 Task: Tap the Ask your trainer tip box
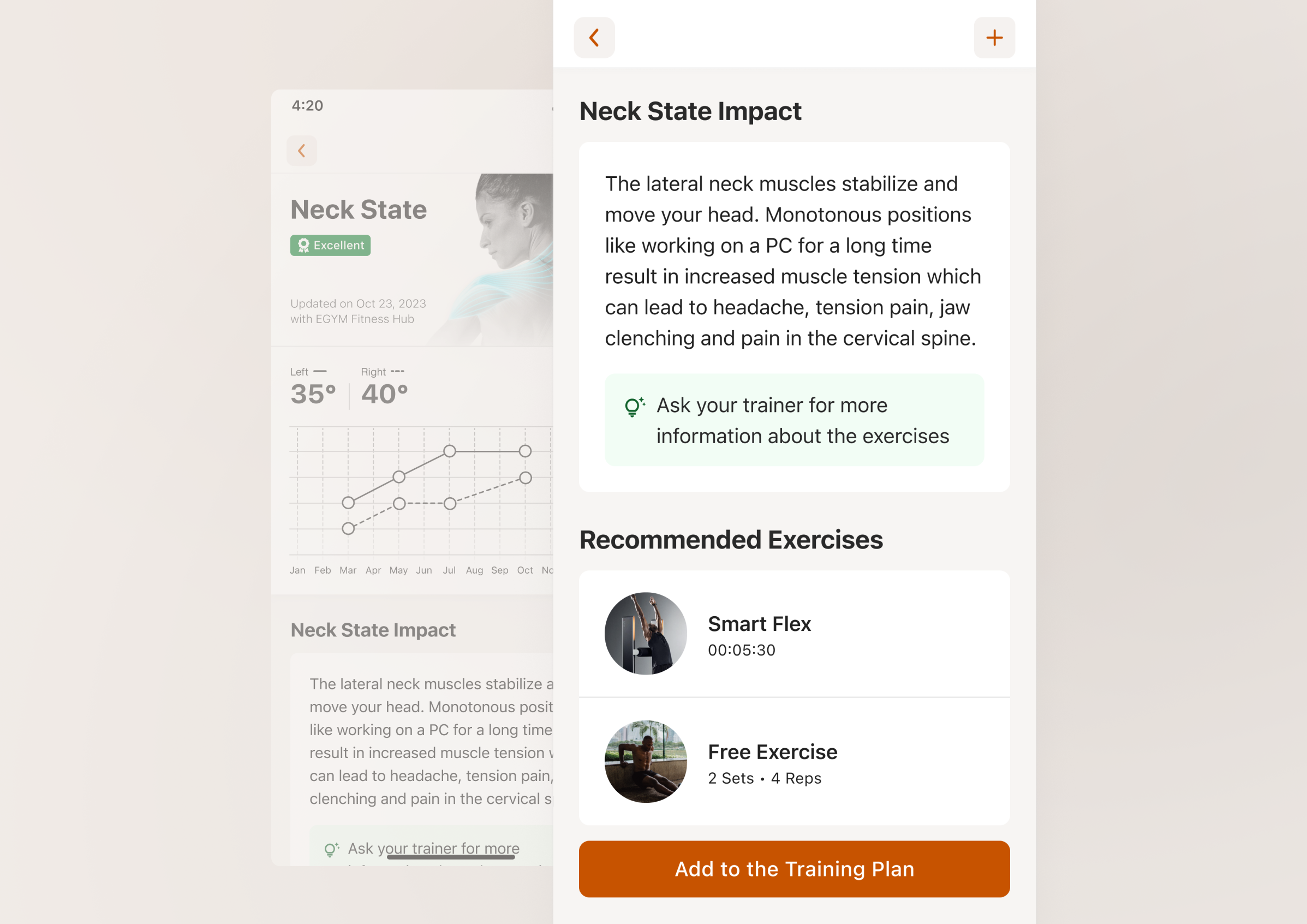(x=794, y=420)
